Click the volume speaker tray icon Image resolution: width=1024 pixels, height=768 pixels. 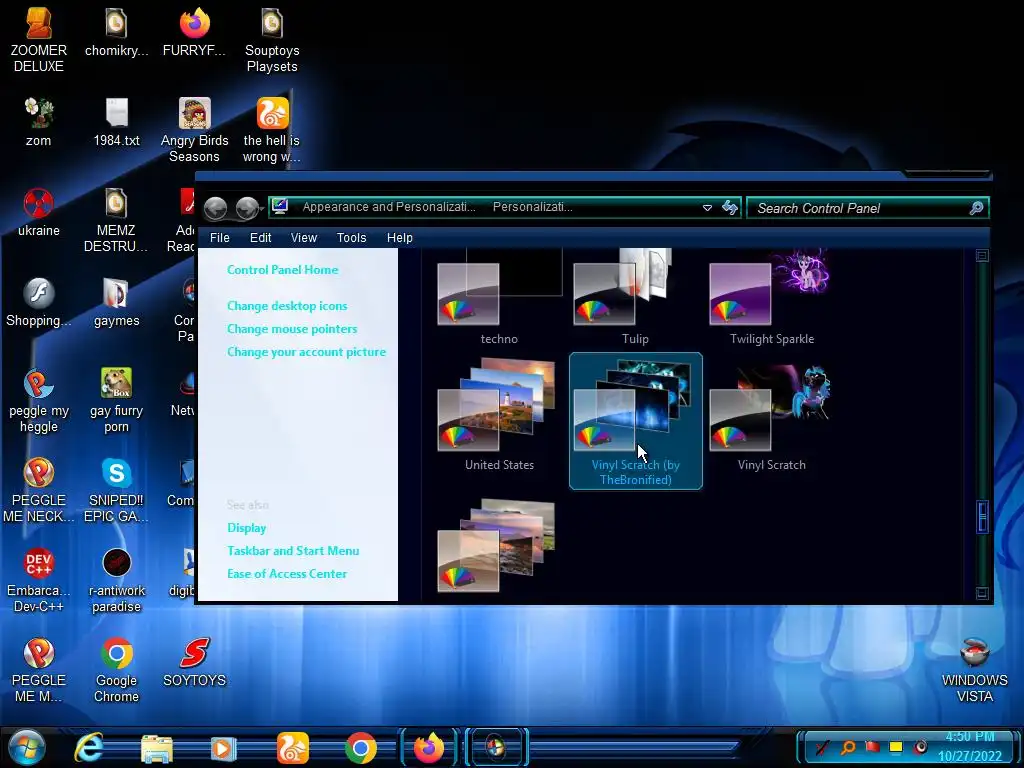tap(920, 746)
